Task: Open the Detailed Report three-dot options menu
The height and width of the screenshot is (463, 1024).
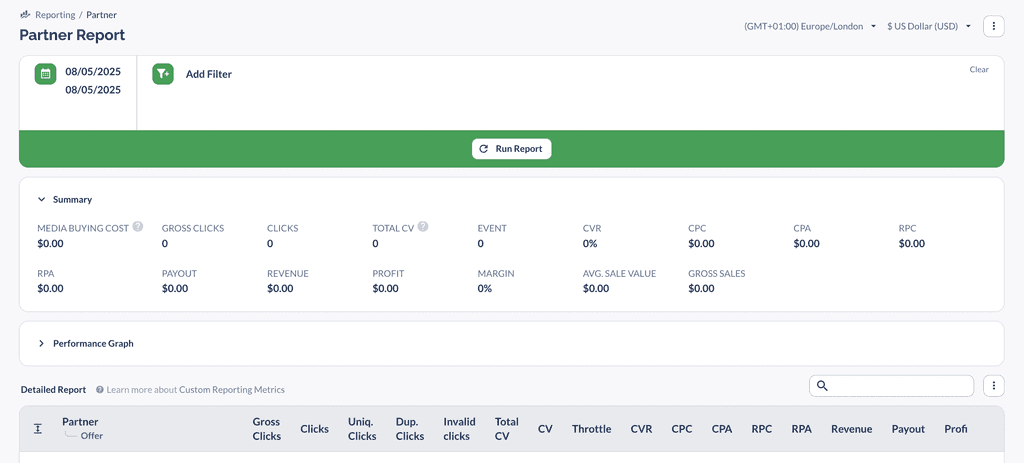Action: tap(993, 385)
